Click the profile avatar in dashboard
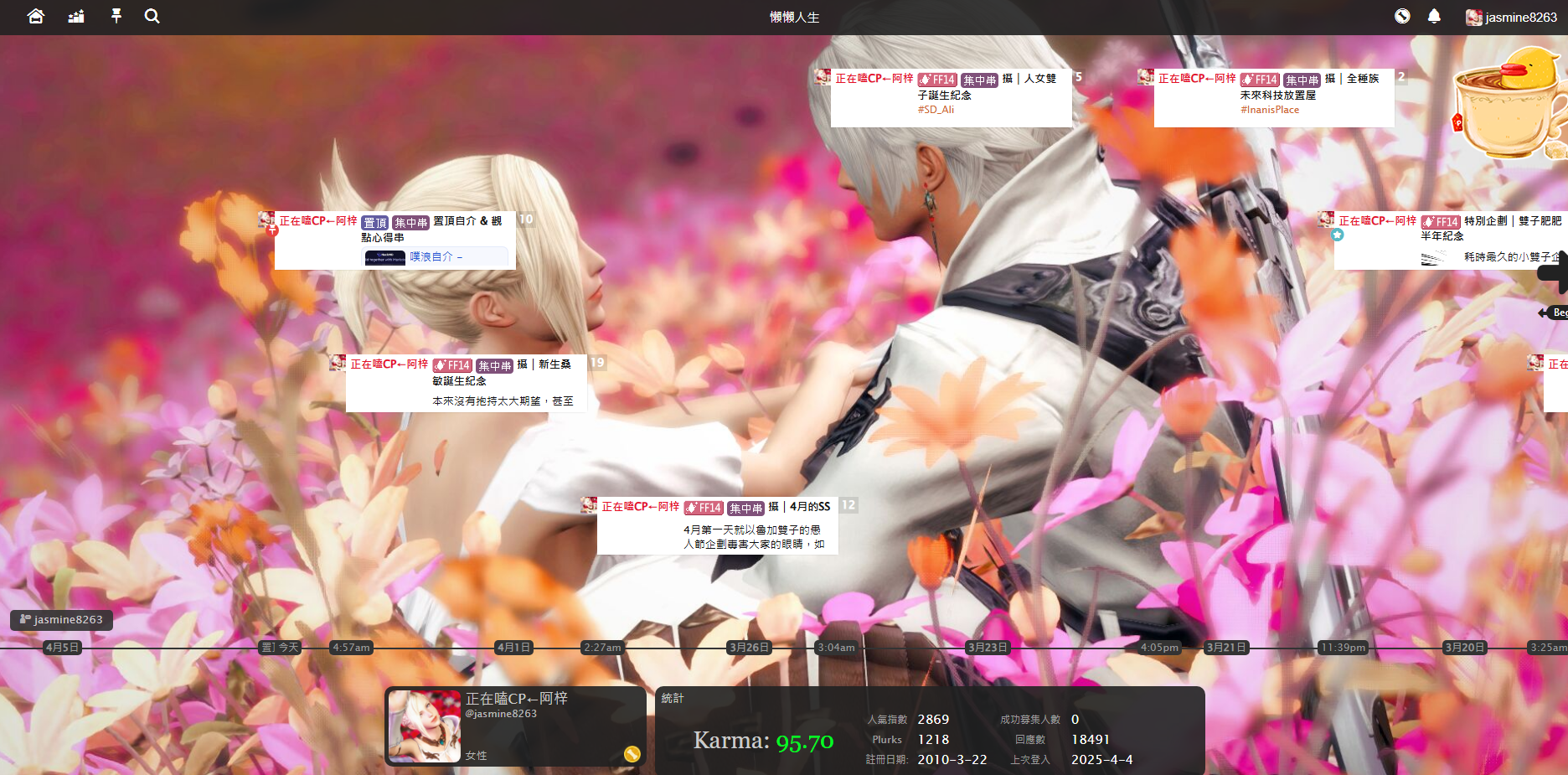Screen dimensions: 1568x775 pos(425,726)
